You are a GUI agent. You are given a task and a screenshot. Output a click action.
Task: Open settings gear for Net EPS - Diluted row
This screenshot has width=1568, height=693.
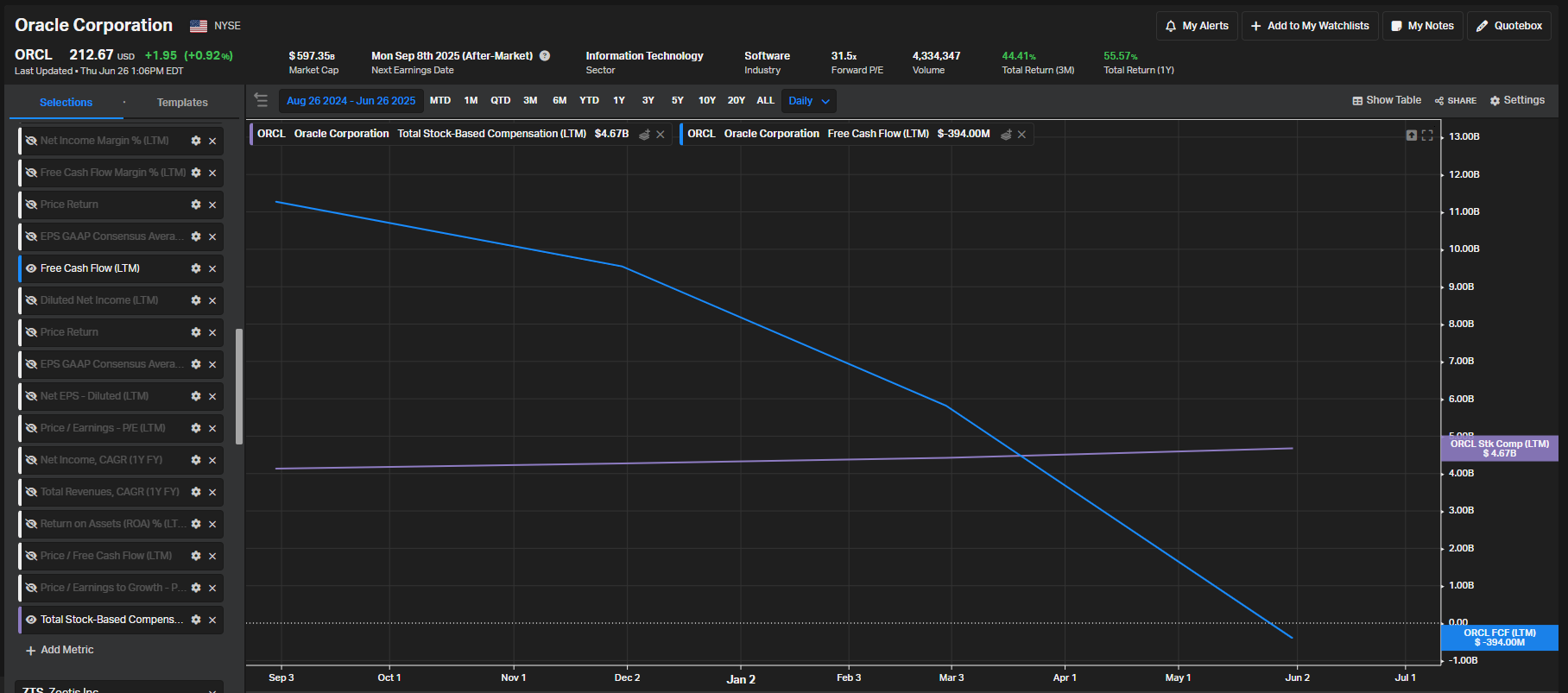[196, 396]
